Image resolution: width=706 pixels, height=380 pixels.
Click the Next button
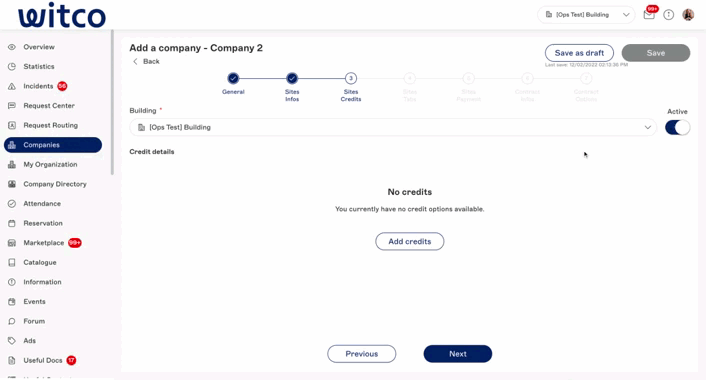457,354
